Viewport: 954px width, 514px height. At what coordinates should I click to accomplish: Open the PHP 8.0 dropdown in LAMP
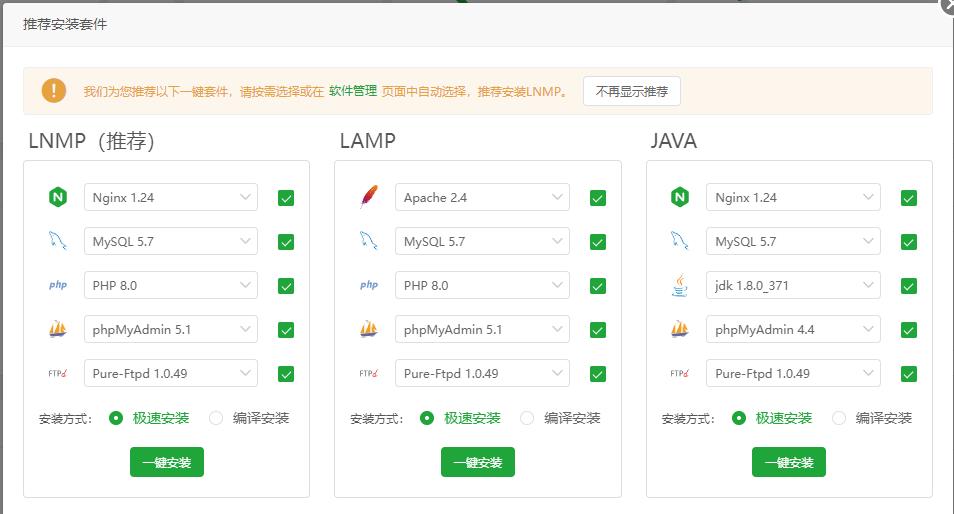(x=482, y=285)
